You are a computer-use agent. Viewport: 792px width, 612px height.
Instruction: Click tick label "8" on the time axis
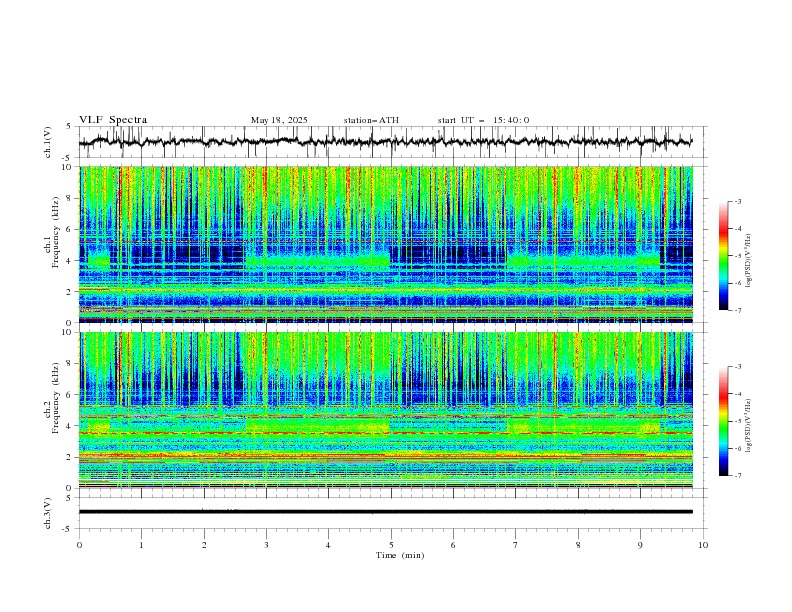tap(578, 545)
